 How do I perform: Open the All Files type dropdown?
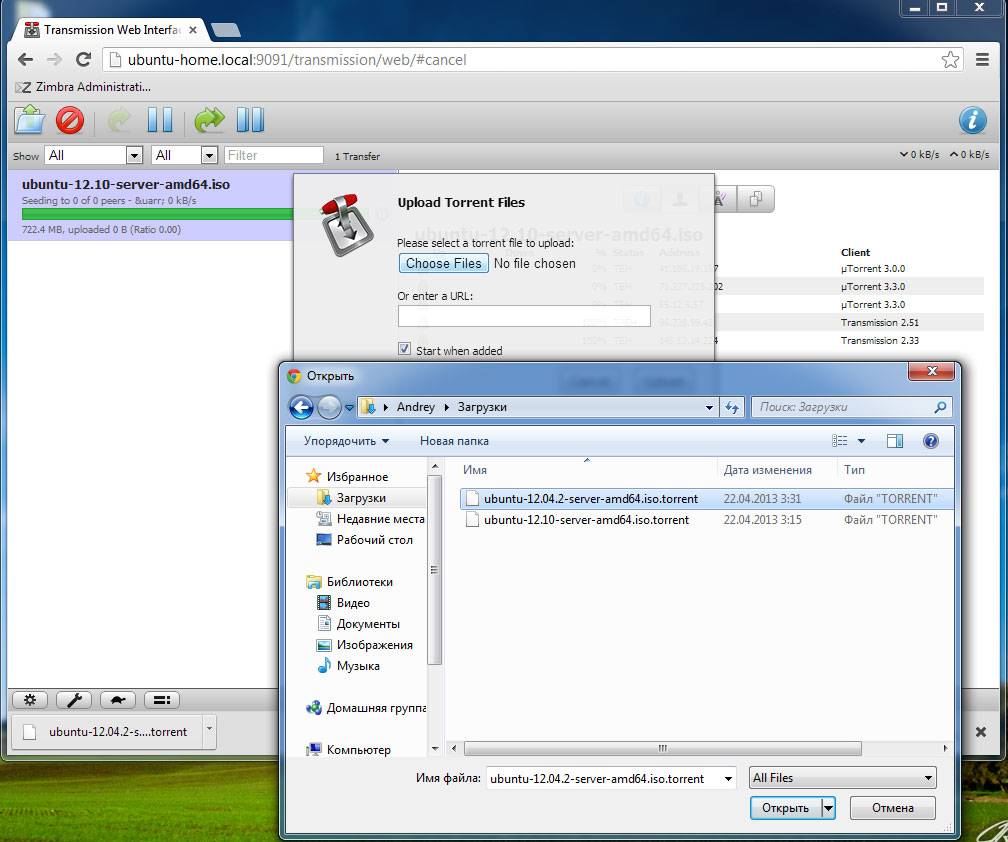[842, 778]
